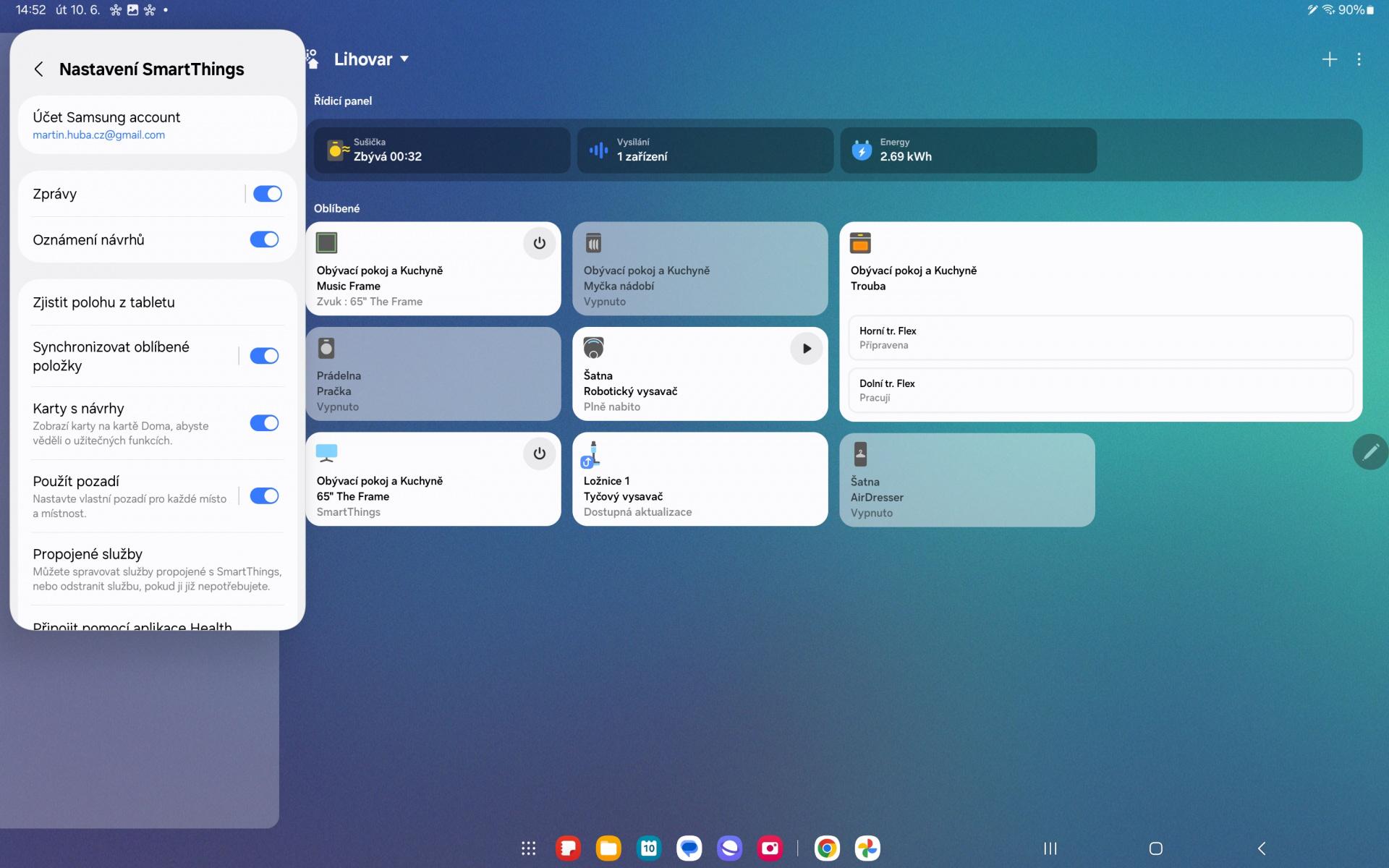Viewport: 1389px width, 868px height.
Task: Open Horní tr. Flex Připravena row
Action: point(1100,338)
